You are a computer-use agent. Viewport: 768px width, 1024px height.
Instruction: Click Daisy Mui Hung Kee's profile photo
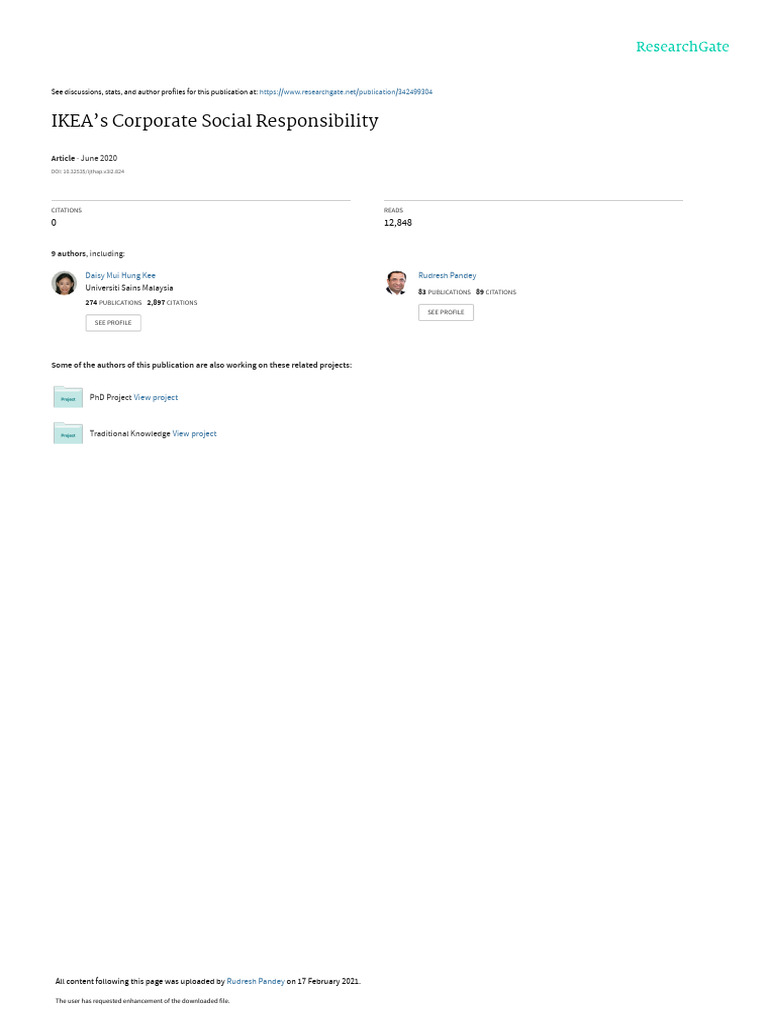[x=64, y=283]
